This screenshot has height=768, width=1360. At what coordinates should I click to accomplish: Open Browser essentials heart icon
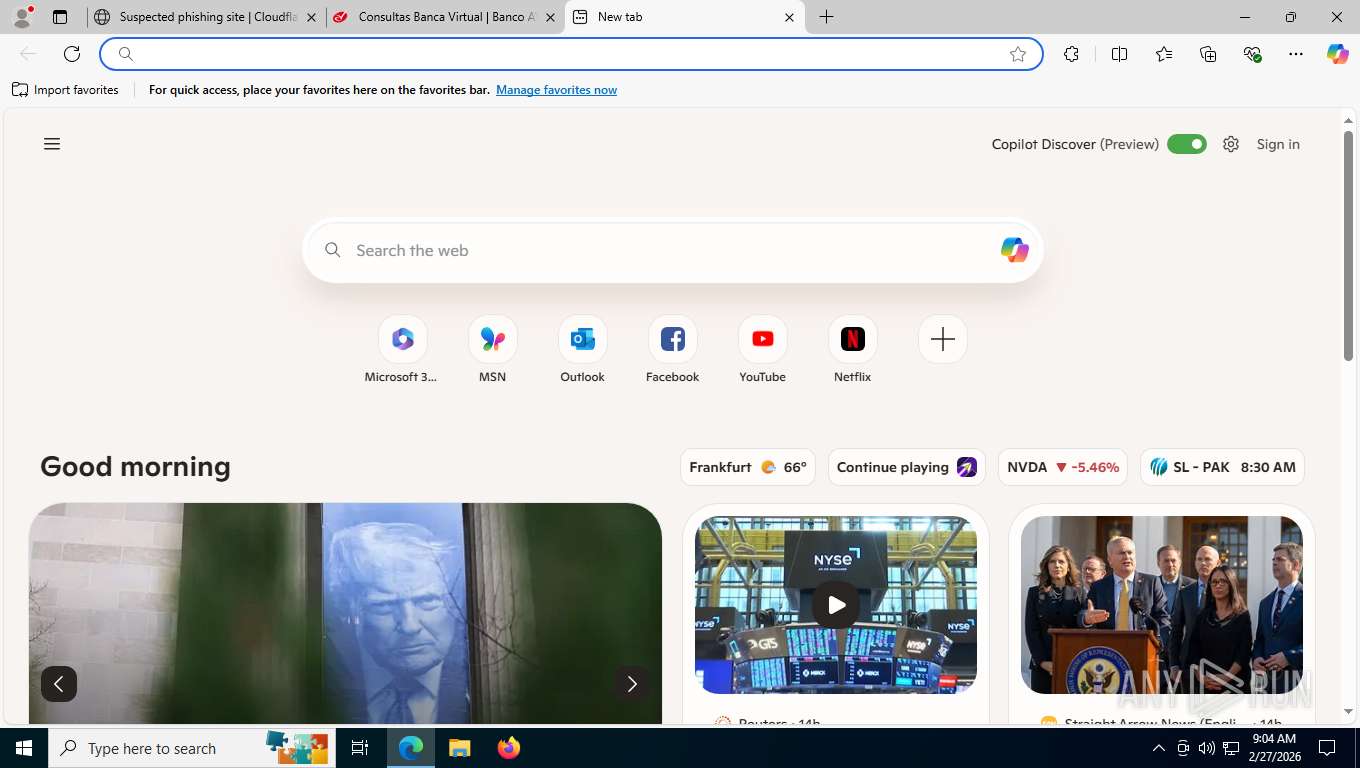[x=1252, y=54]
